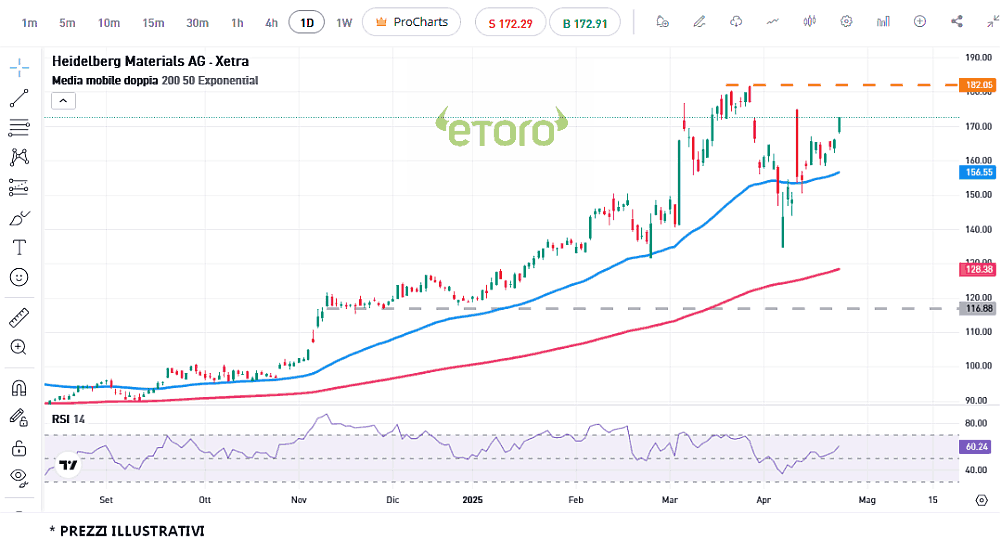Open time axis settings gear at bottom right
The height and width of the screenshot is (540, 1000).
pyautogui.click(x=982, y=500)
